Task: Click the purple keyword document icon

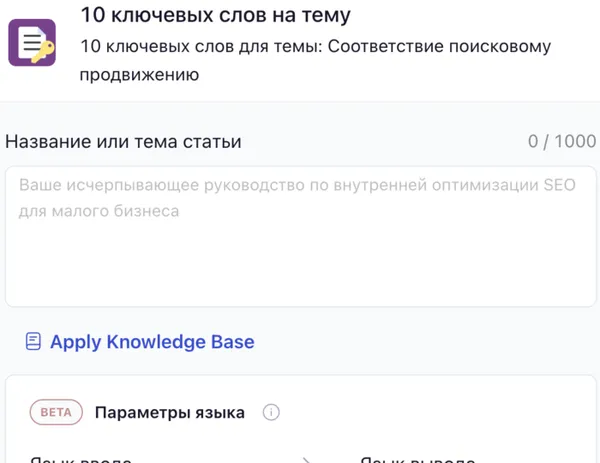Action: [x=32, y=42]
